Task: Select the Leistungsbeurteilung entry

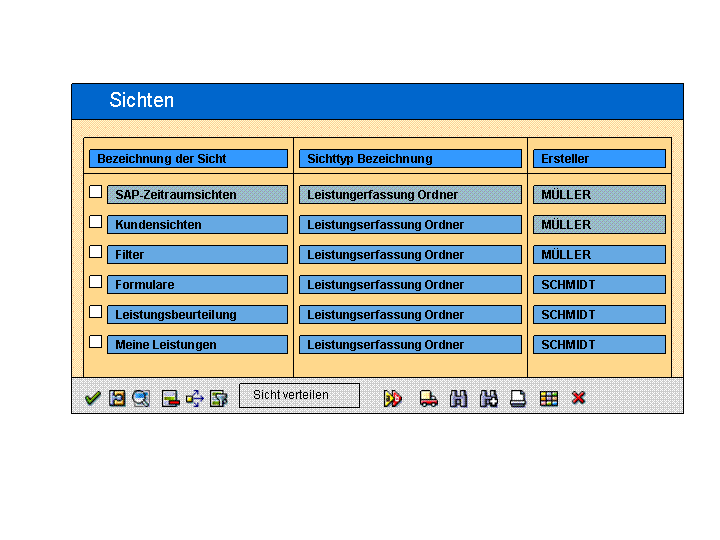Action: tap(197, 315)
